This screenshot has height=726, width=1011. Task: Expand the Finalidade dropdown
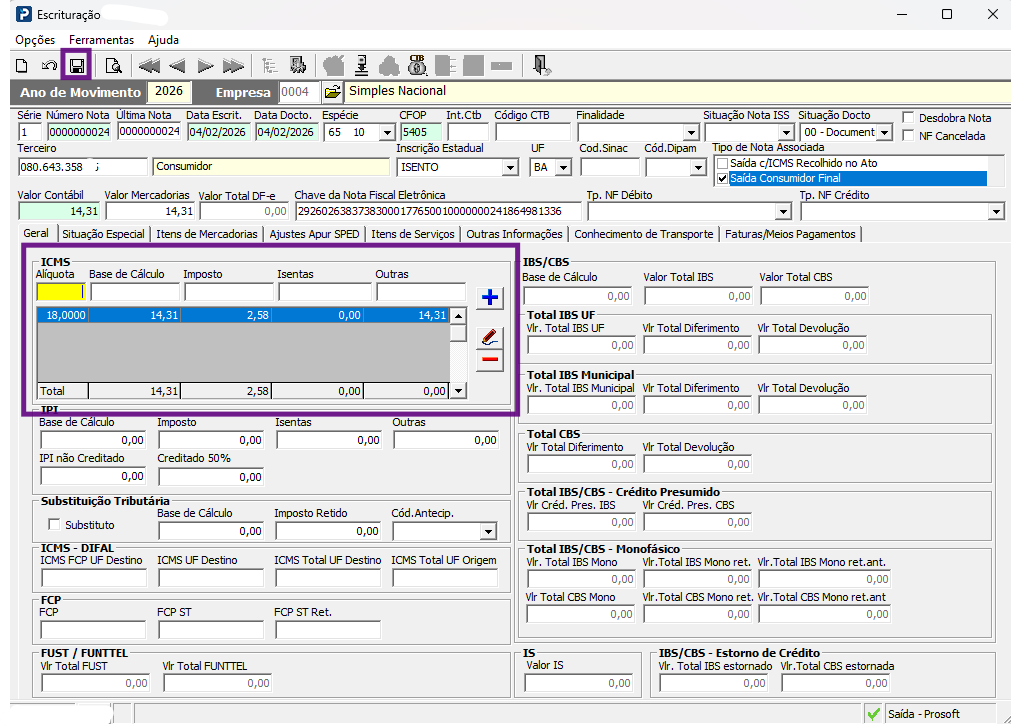point(691,133)
